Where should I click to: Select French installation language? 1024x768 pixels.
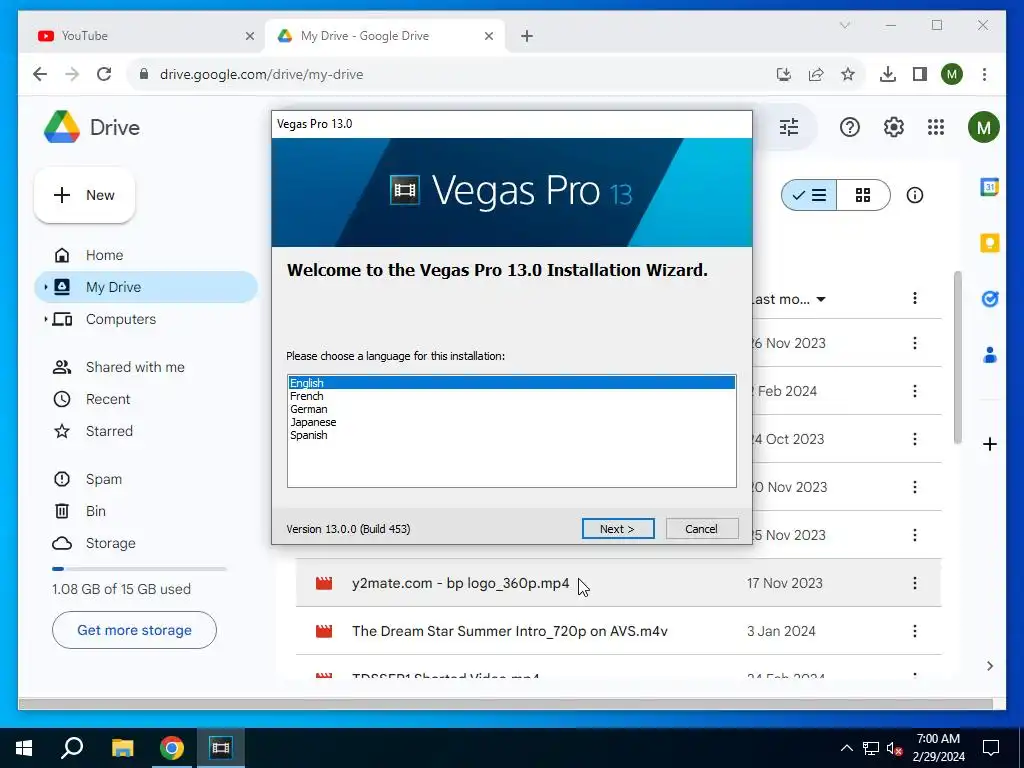(511, 396)
